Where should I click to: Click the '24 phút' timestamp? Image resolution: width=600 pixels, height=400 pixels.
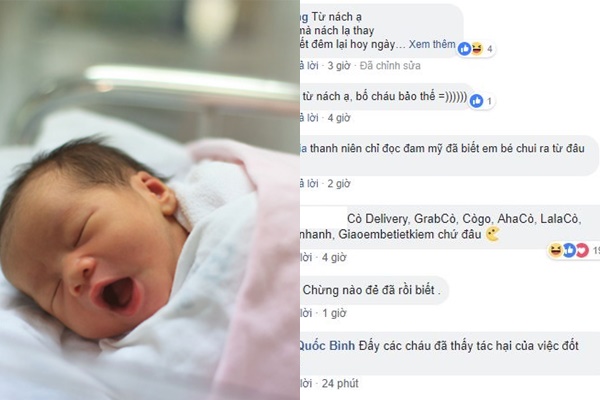340,383
